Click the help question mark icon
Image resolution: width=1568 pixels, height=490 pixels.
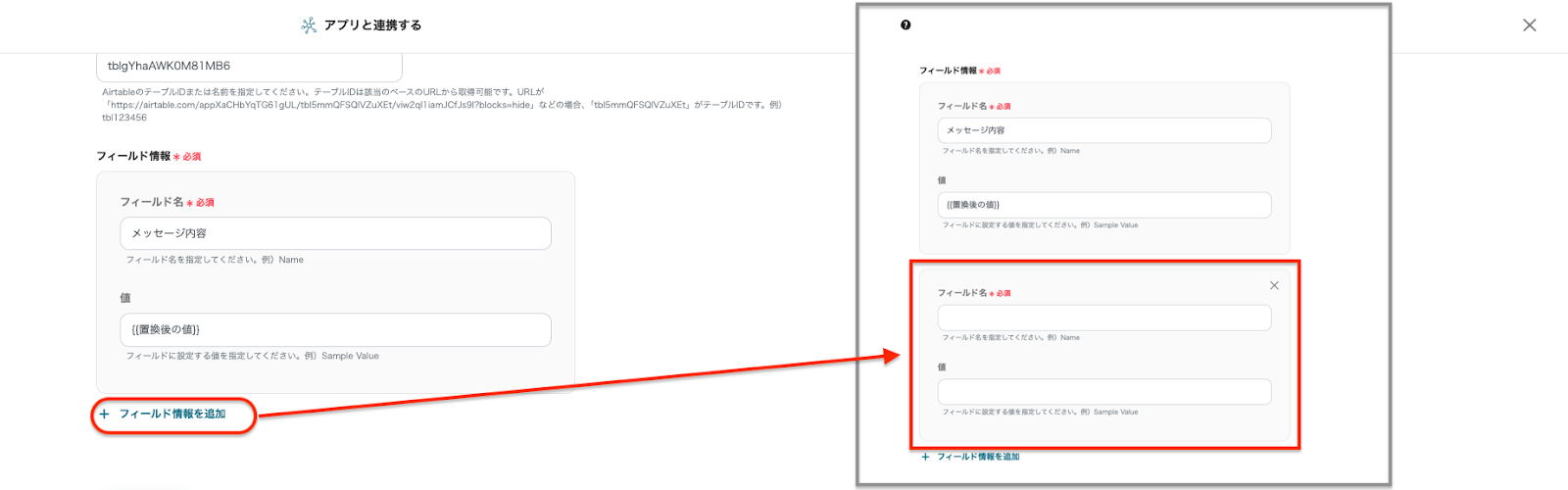(906, 25)
